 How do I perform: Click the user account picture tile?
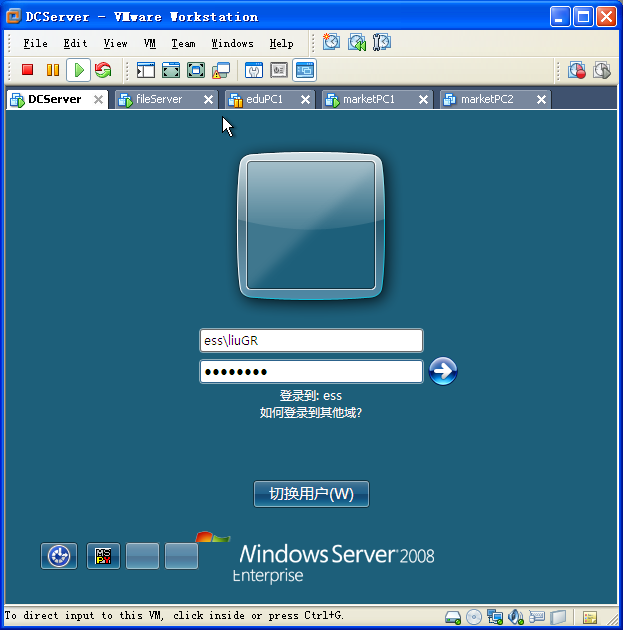(x=311, y=225)
